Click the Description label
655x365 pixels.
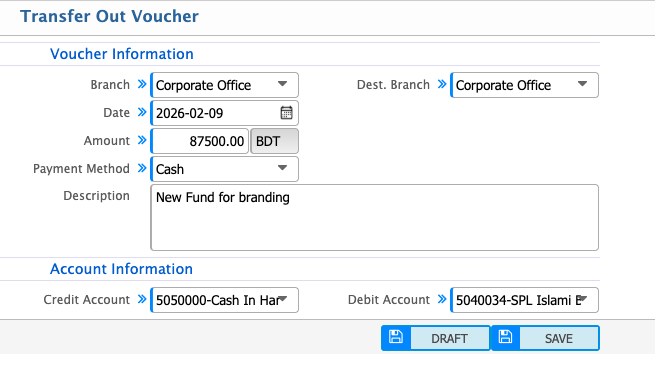pyautogui.click(x=96, y=196)
